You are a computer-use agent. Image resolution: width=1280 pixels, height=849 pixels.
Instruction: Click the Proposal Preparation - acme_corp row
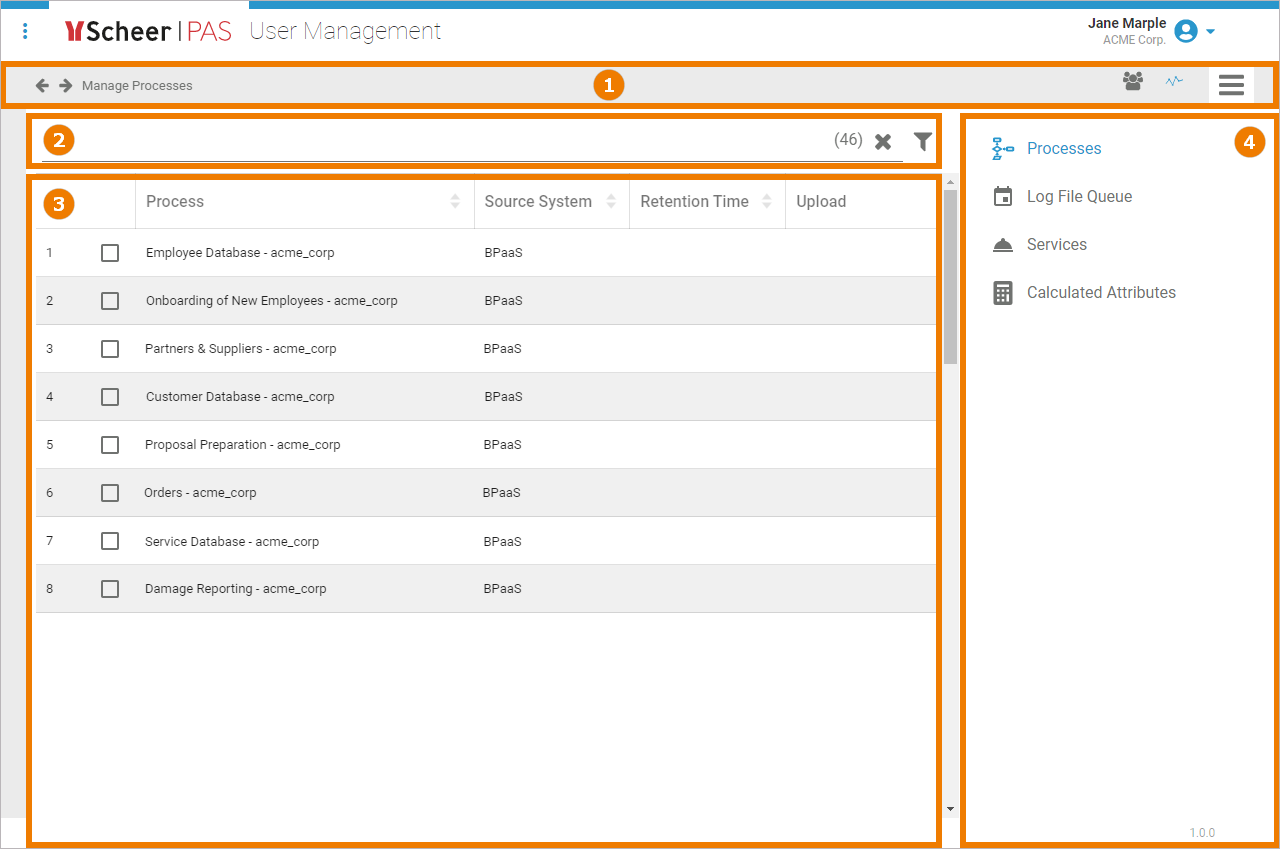click(243, 445)
